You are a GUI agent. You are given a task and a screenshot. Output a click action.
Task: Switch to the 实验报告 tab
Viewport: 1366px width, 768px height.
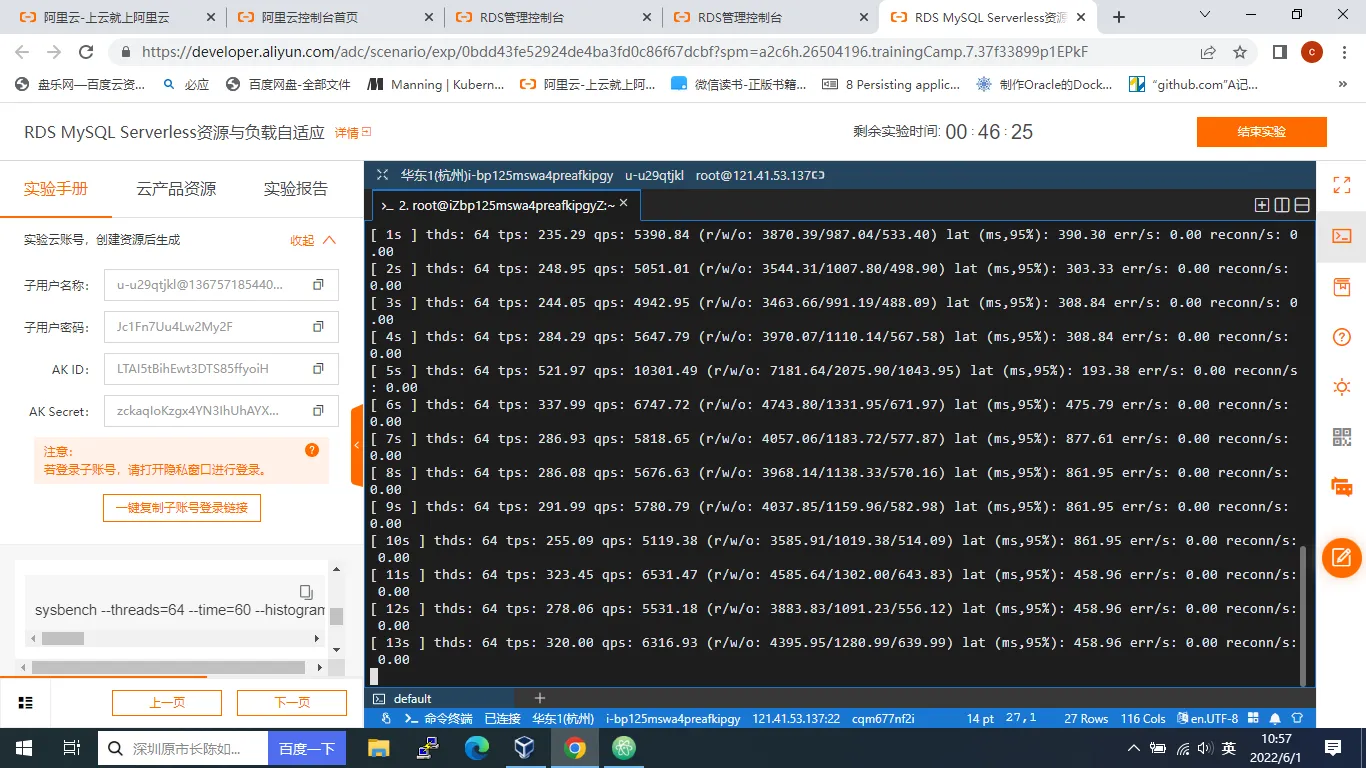pyautogui.click(x=295, y=189)
